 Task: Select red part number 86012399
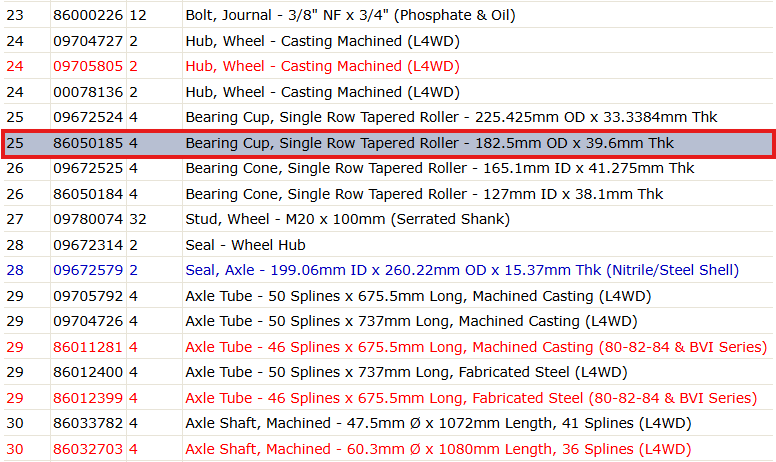pos(88,398)
